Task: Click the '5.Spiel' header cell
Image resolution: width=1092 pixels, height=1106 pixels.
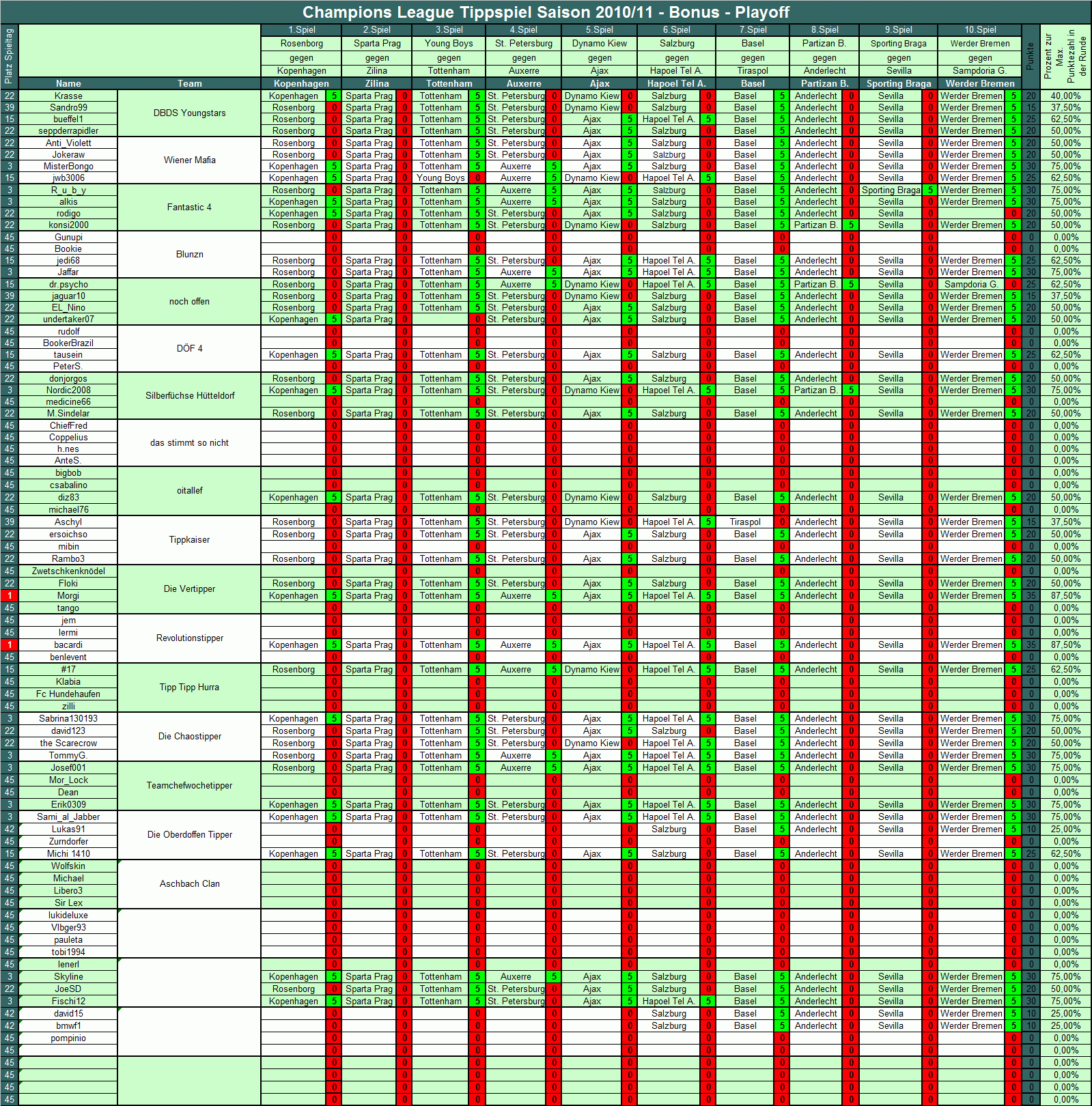Action: [599, 29]
